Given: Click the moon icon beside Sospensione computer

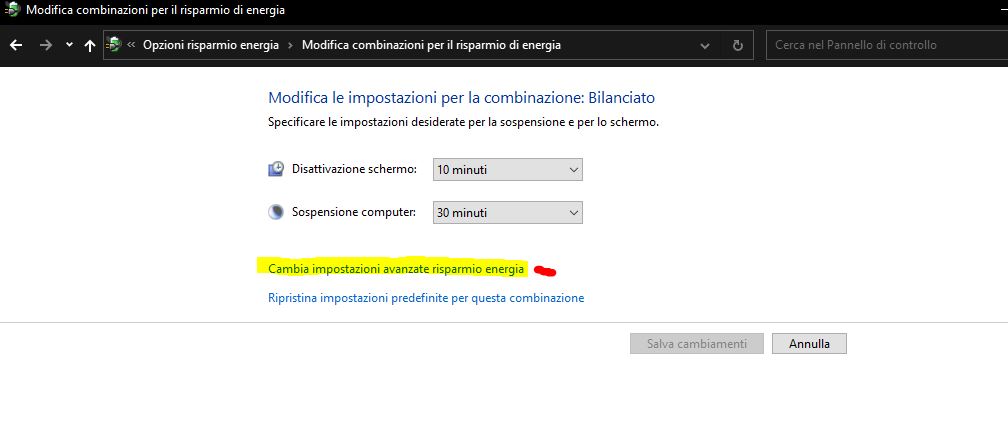Looking at the screenshot, I should tap(277, 212).
